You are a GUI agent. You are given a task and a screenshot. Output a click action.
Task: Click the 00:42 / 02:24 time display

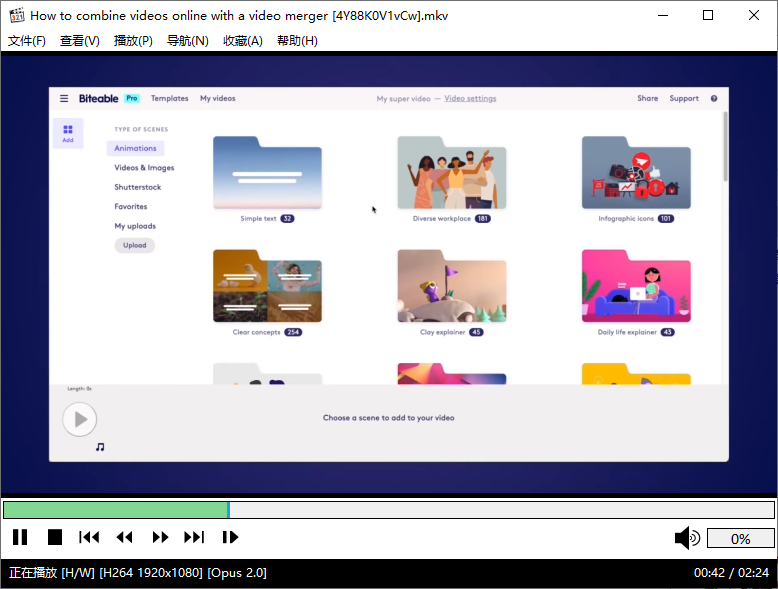coord(731,573)
